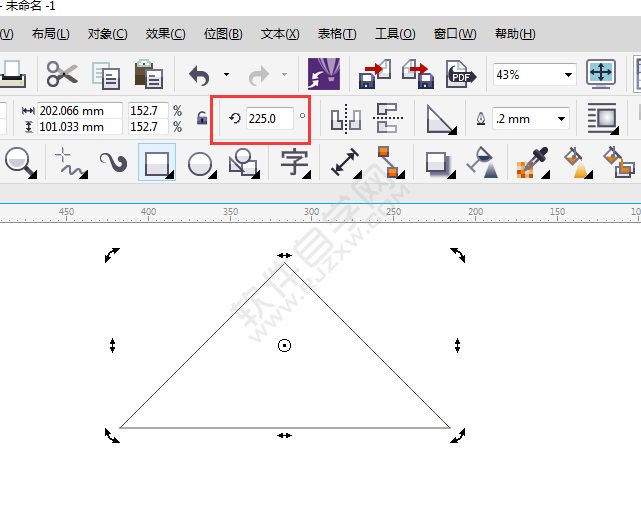Cut selection with the scissors icon
This screenshot has width=641, height=508.
(x=62, y=74)
